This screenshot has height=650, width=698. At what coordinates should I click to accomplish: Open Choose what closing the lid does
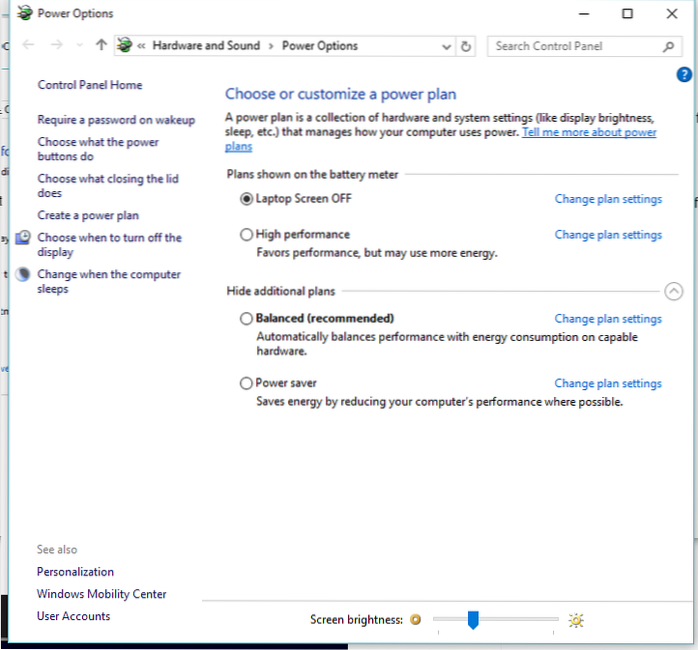[x=108, y=186]
